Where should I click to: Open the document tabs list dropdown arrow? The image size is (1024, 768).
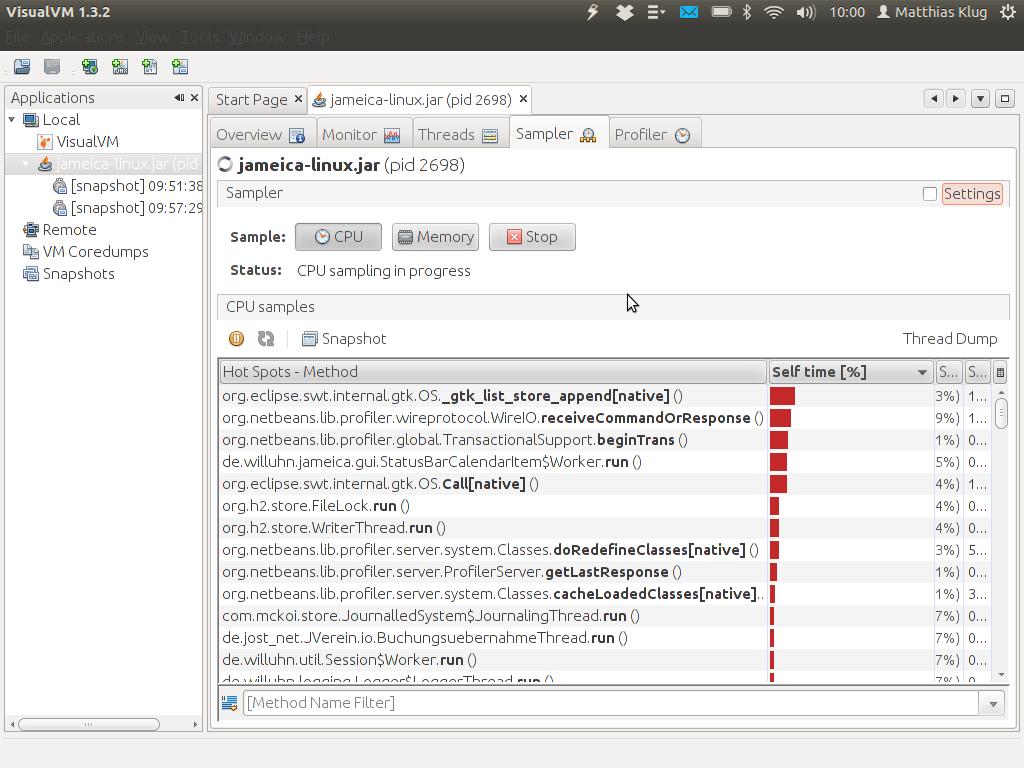pyautogui.click(x=980, y=99)
